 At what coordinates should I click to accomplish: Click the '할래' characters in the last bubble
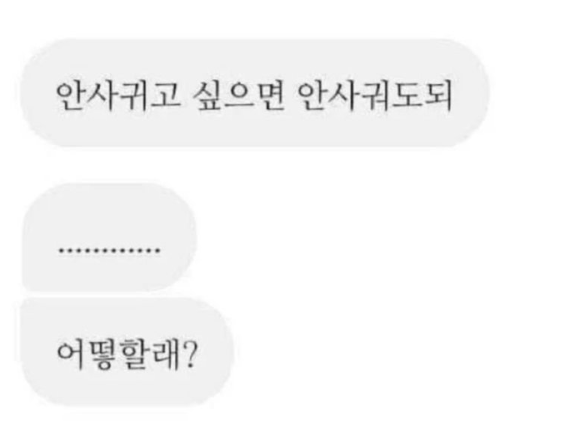point(152,355)
